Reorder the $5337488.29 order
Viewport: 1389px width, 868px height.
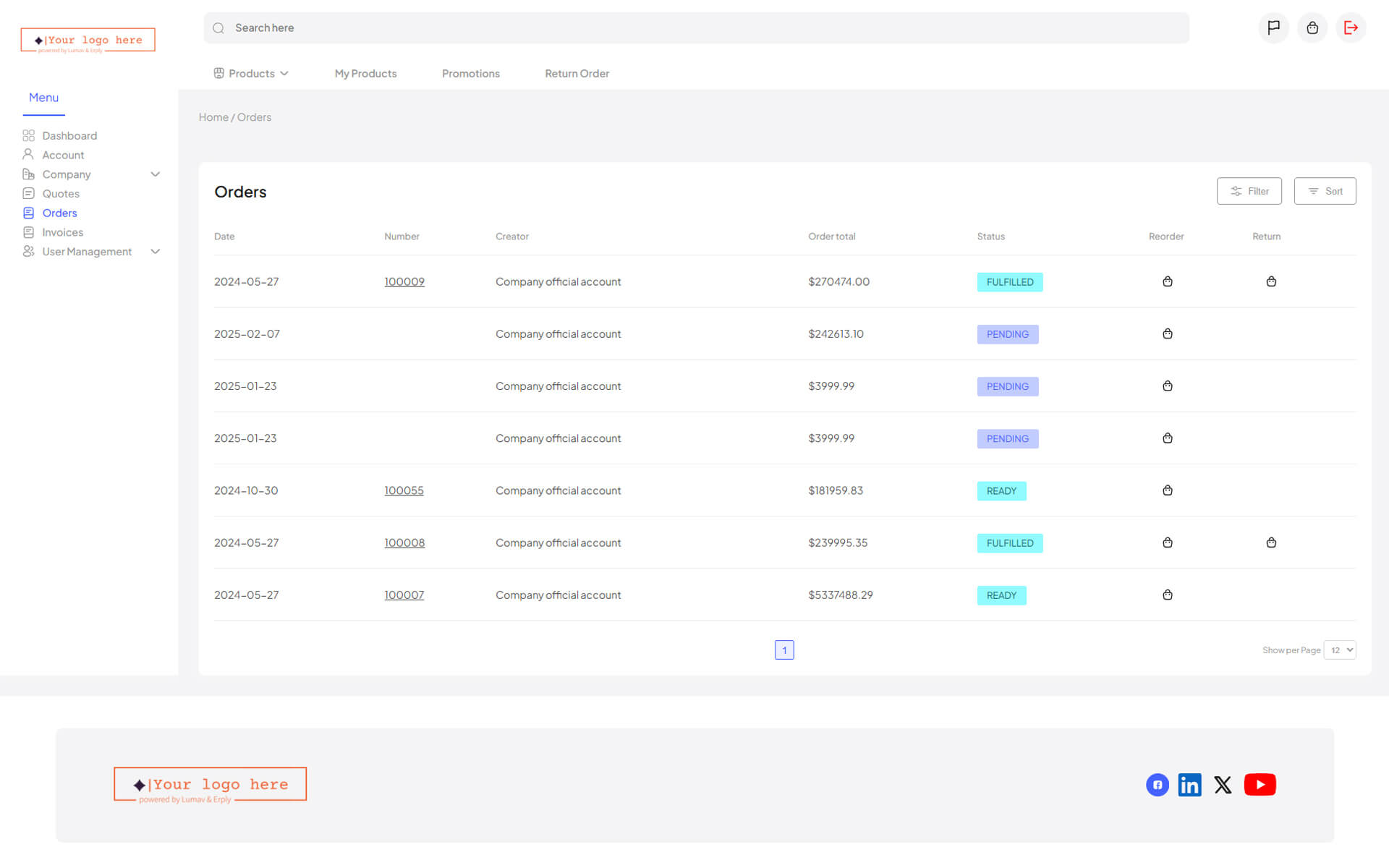tap(1167, 595)
